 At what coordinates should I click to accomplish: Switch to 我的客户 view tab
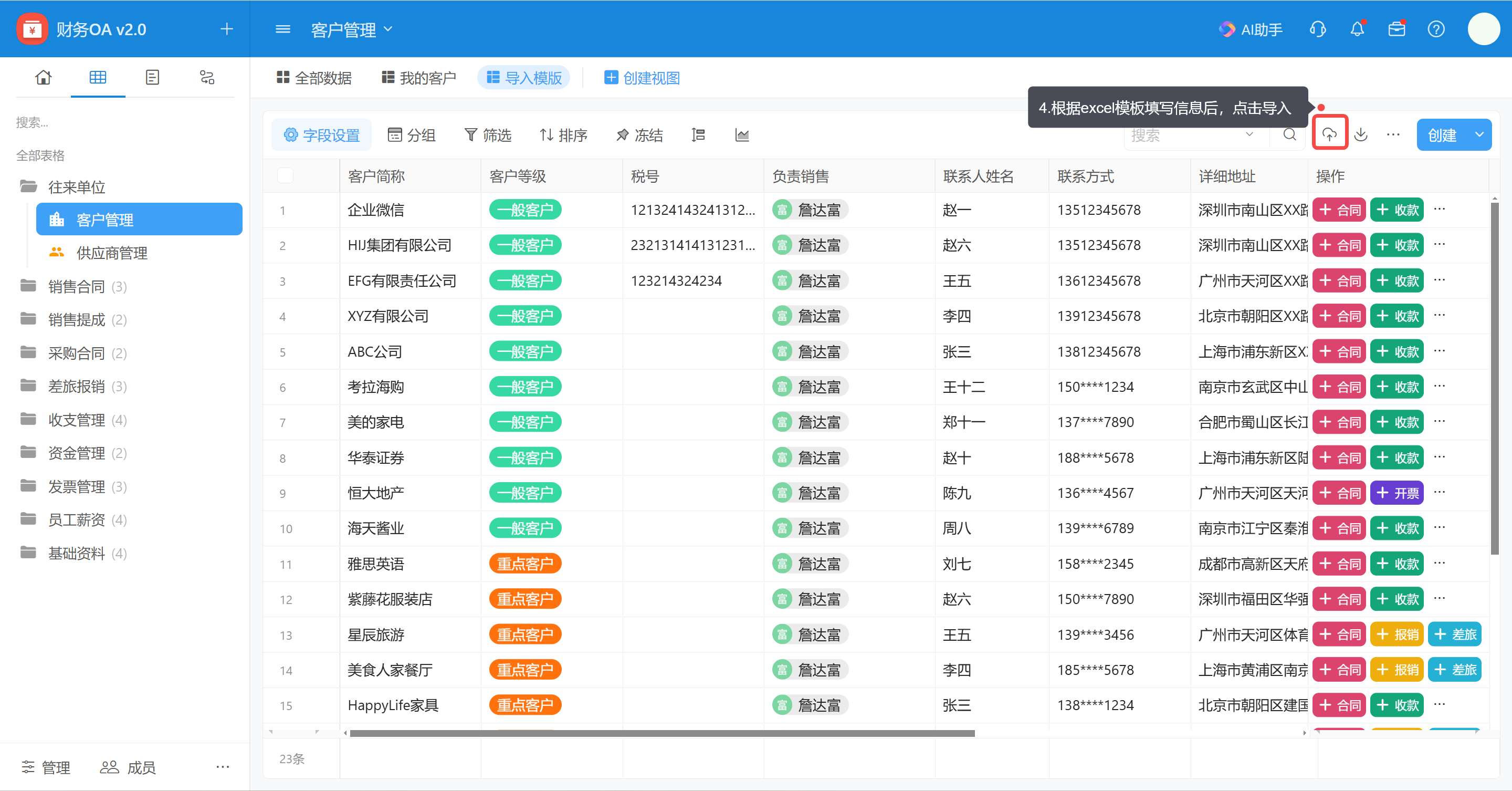pos(418,78)
